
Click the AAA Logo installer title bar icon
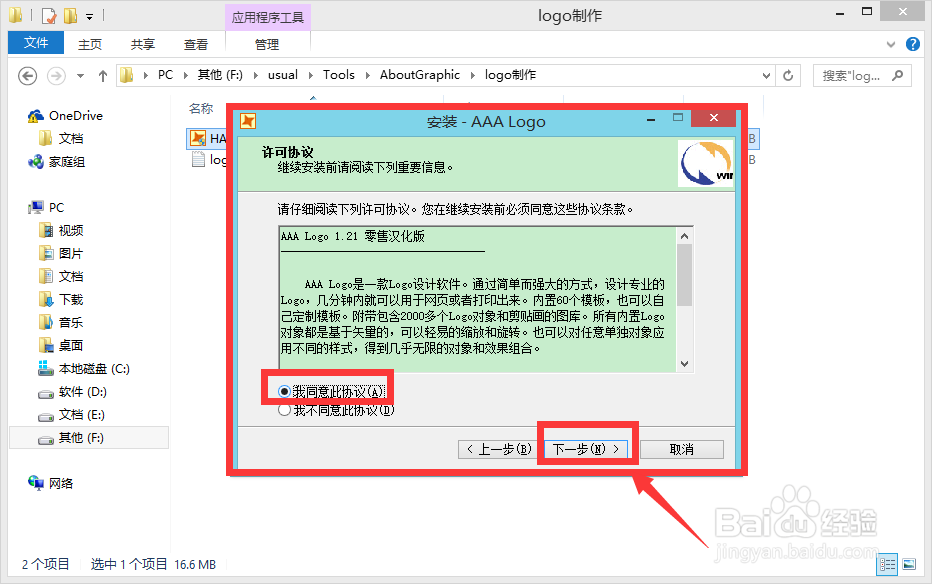point(247,121)
